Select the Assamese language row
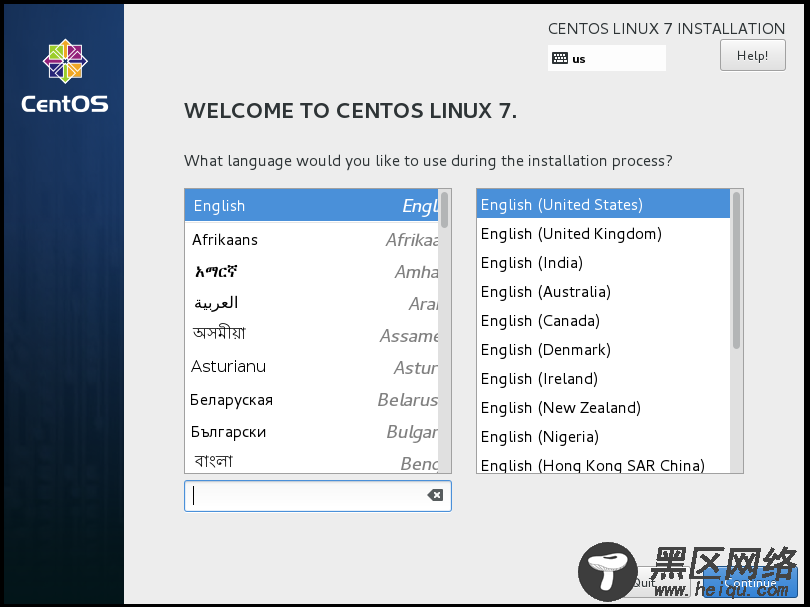The image size is (810, 607). point(311,336)
